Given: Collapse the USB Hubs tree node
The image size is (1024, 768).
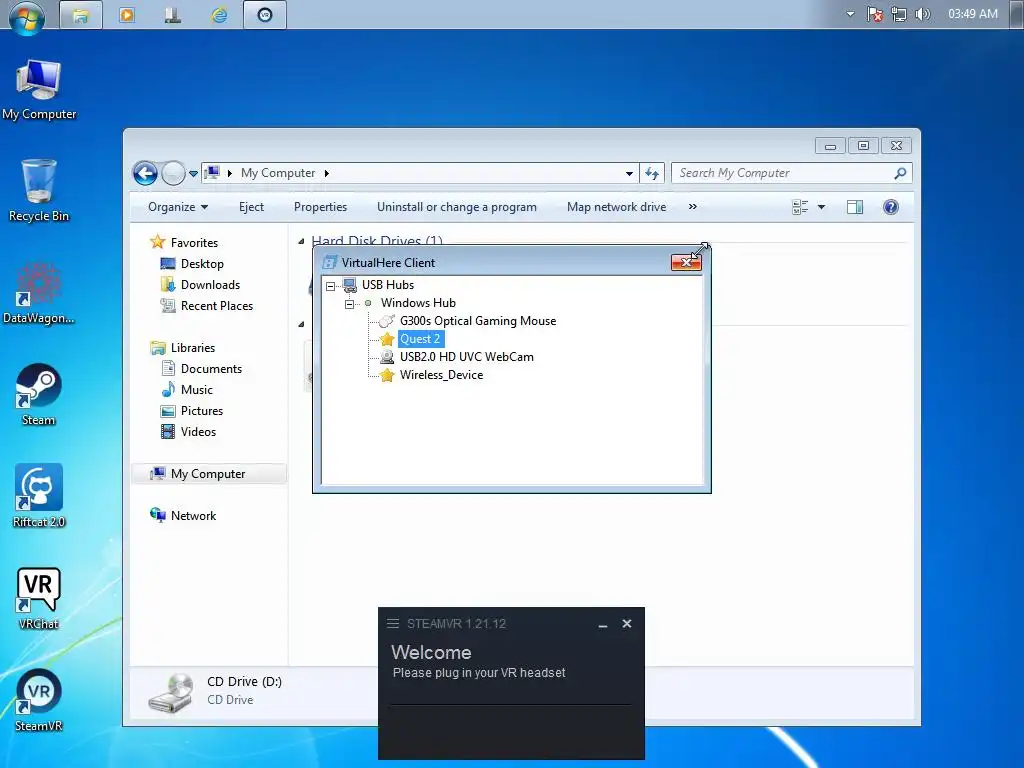Looking at the screenshot, I should (x=330, y=286).
